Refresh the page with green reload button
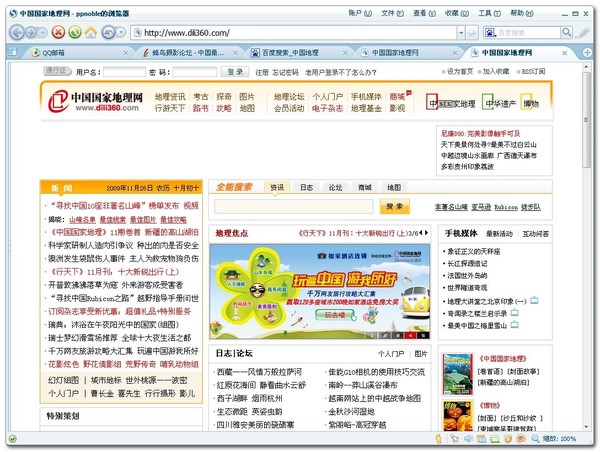Viewport: 600px width, 452px height. click(75, 33)
